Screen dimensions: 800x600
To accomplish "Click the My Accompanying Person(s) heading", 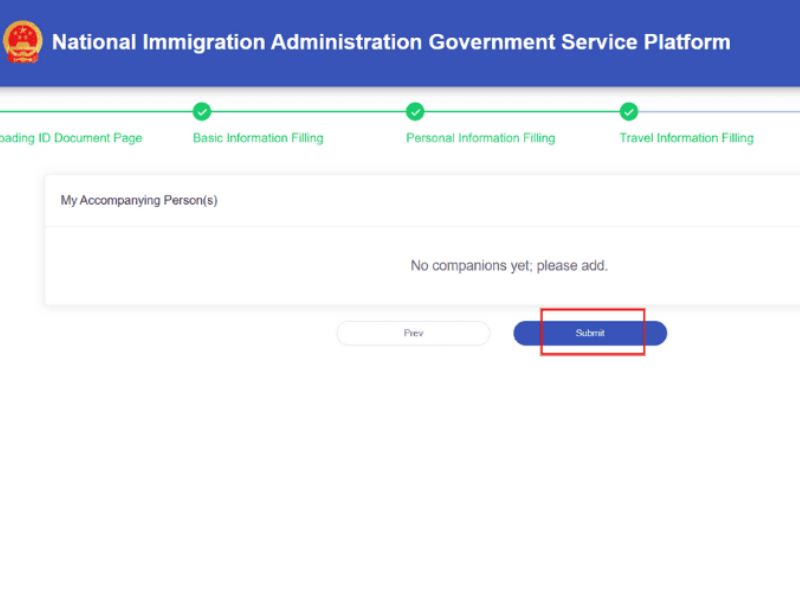I will [139, 200].
